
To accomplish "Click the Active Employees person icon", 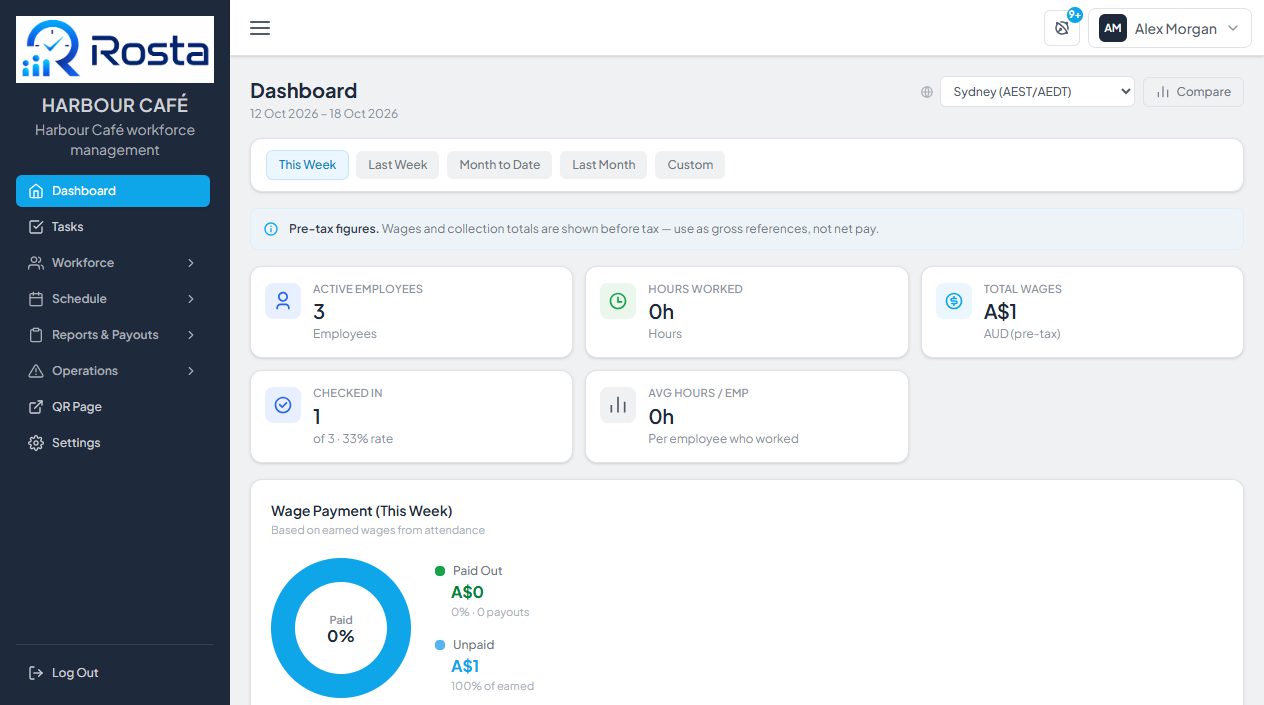I will click(x=283, y=300).
